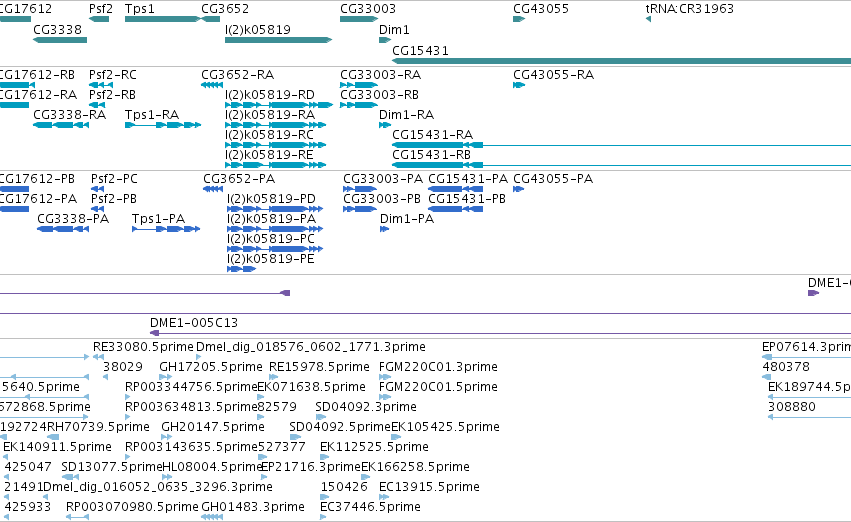Select the l(2)k05819-RE transcript label
The height and width of the screenshot is (522, 851).
[269, 155]
